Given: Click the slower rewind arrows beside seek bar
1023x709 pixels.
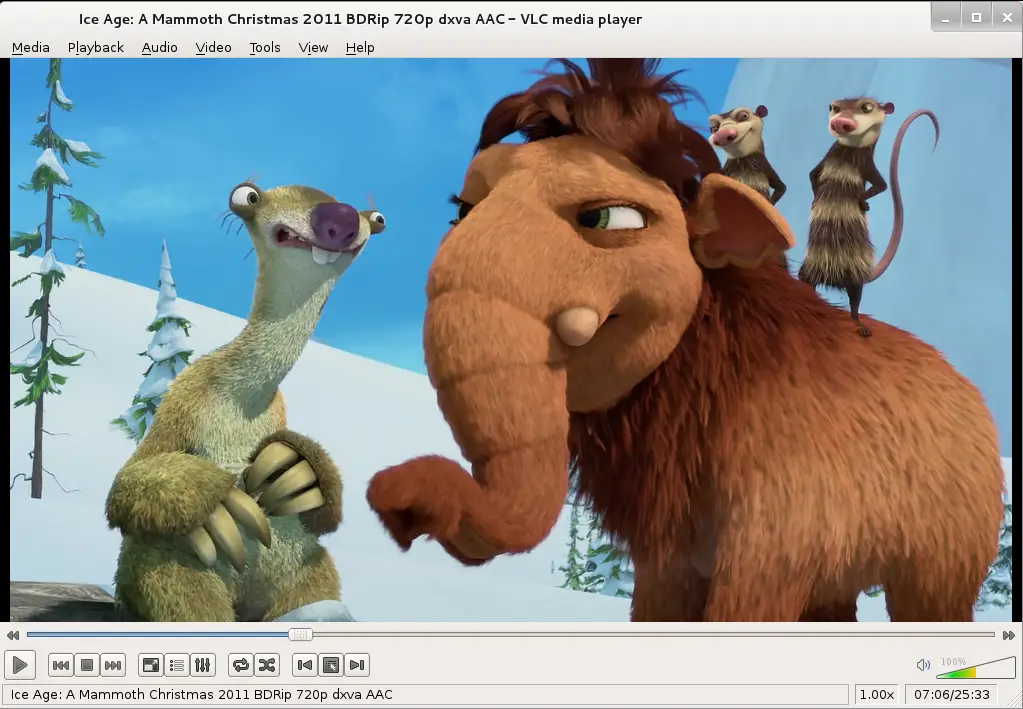Looking at the screenshot, I should 13,635.
